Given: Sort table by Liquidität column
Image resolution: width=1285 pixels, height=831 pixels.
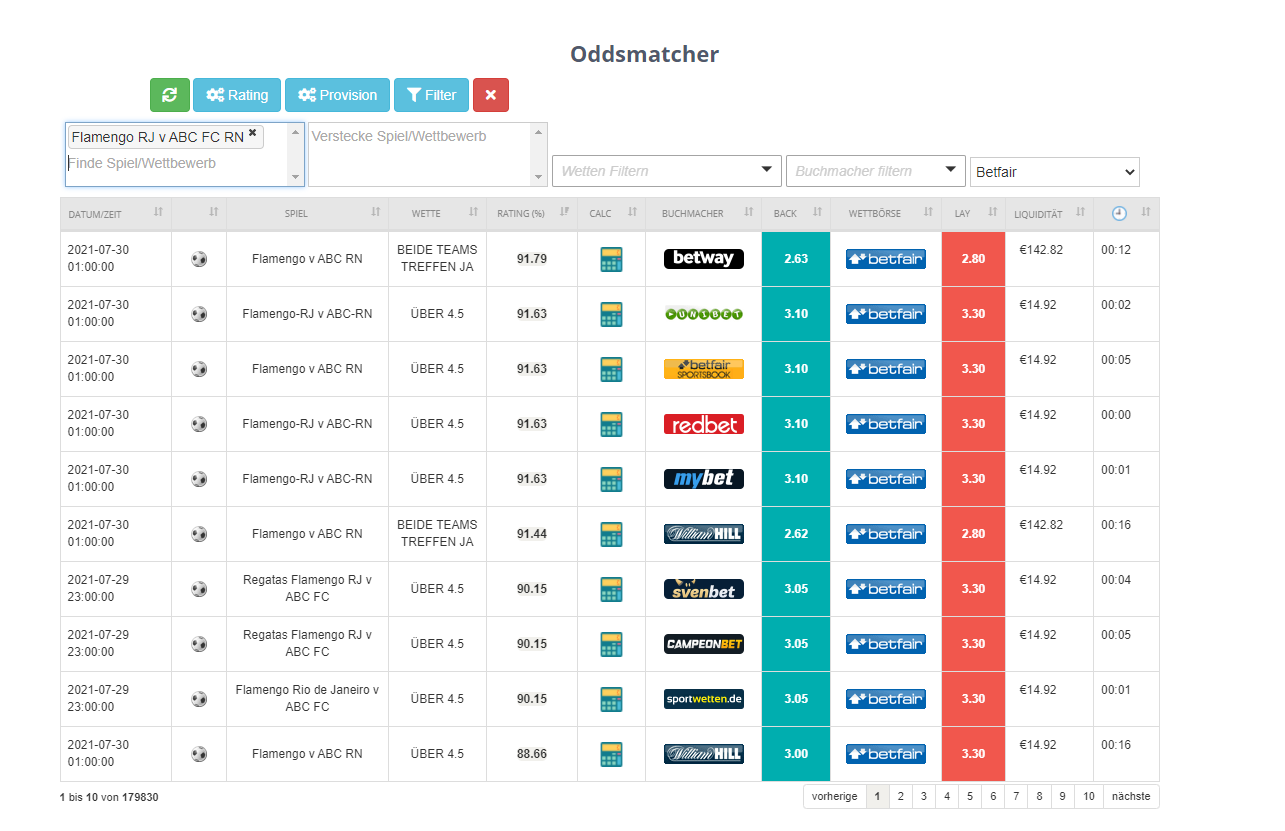Looking at the screenshot, I should coord(1049,213).
